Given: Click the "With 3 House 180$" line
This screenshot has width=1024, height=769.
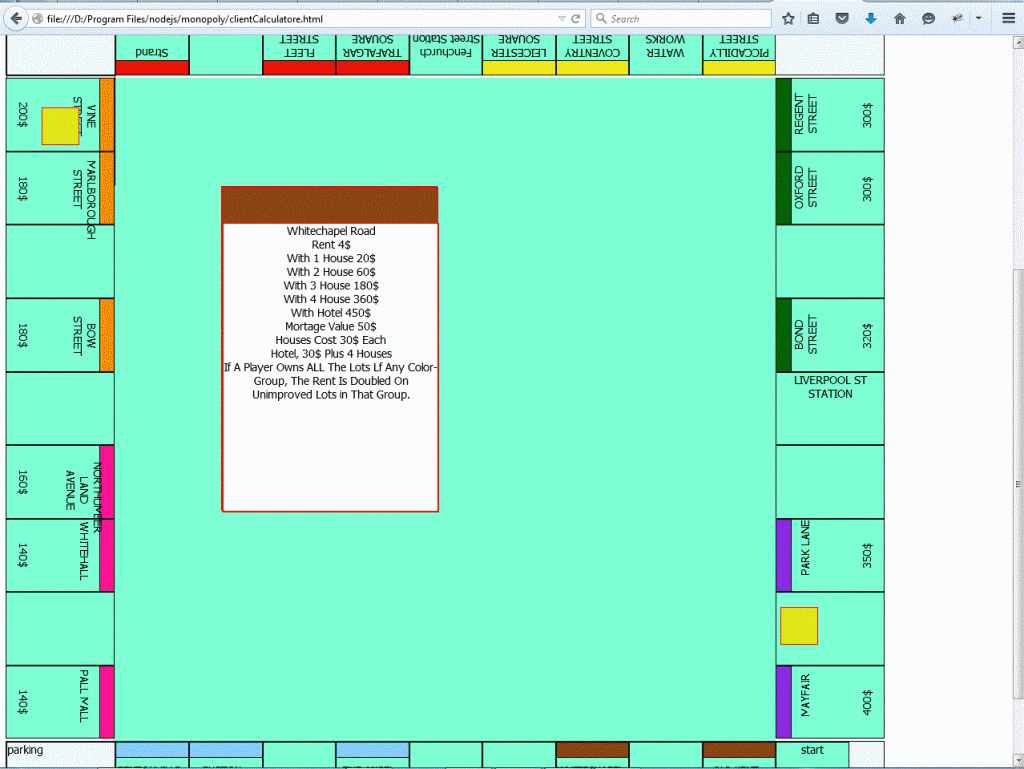Looking at the screenshot, I should (330, 286).
